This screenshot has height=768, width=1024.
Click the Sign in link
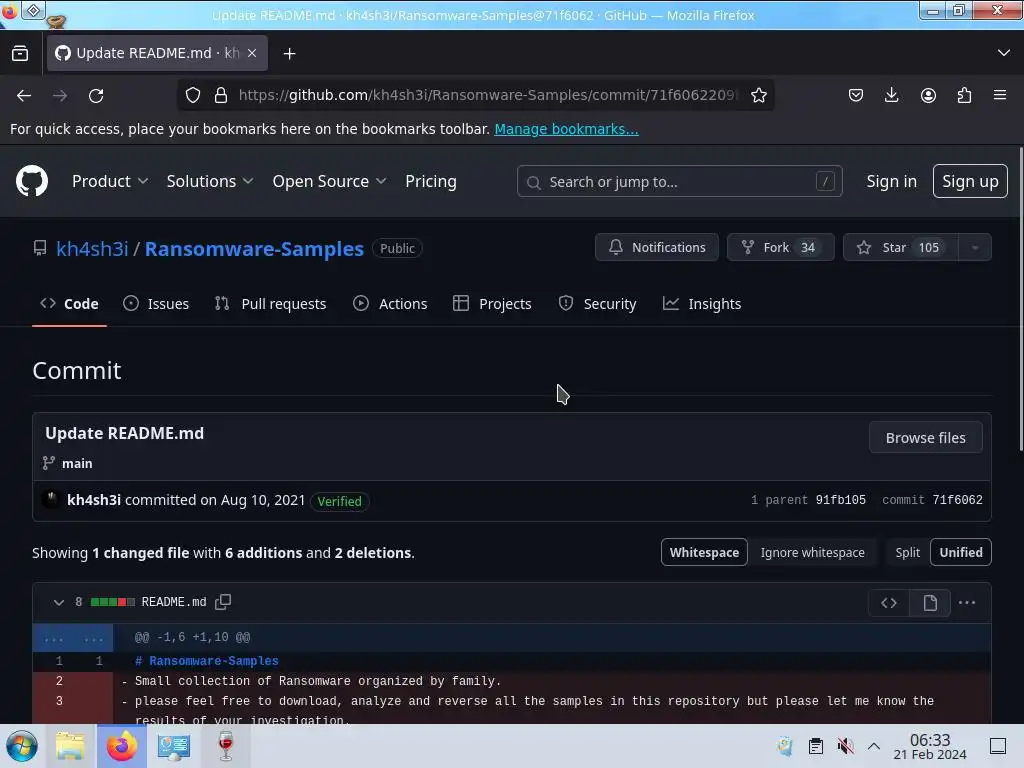(891, 182)
